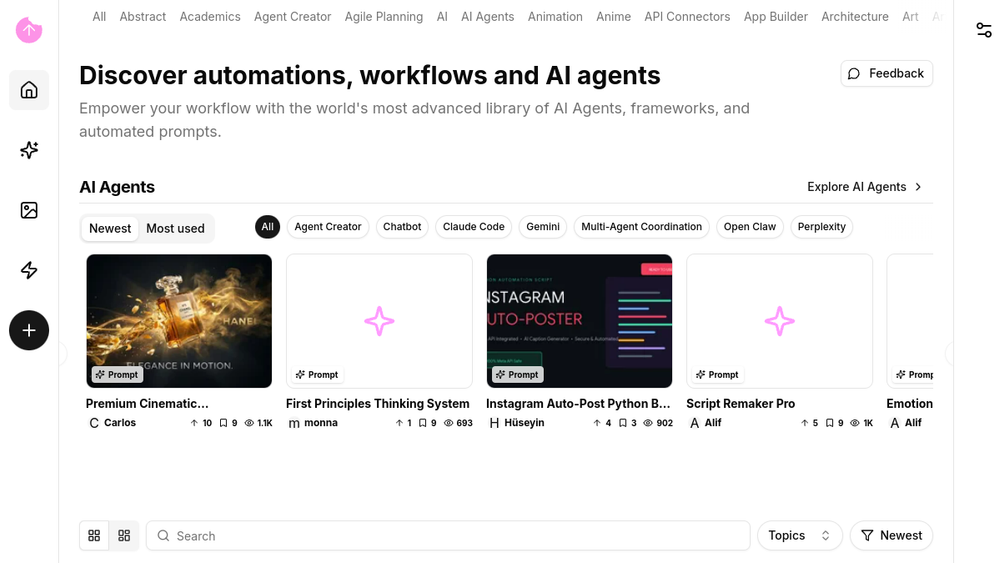Upvote Instagram Auto-Post Python card
The height and width of the screenshot is (563, 1000).
pyautogui.click(x=602, y=423)
